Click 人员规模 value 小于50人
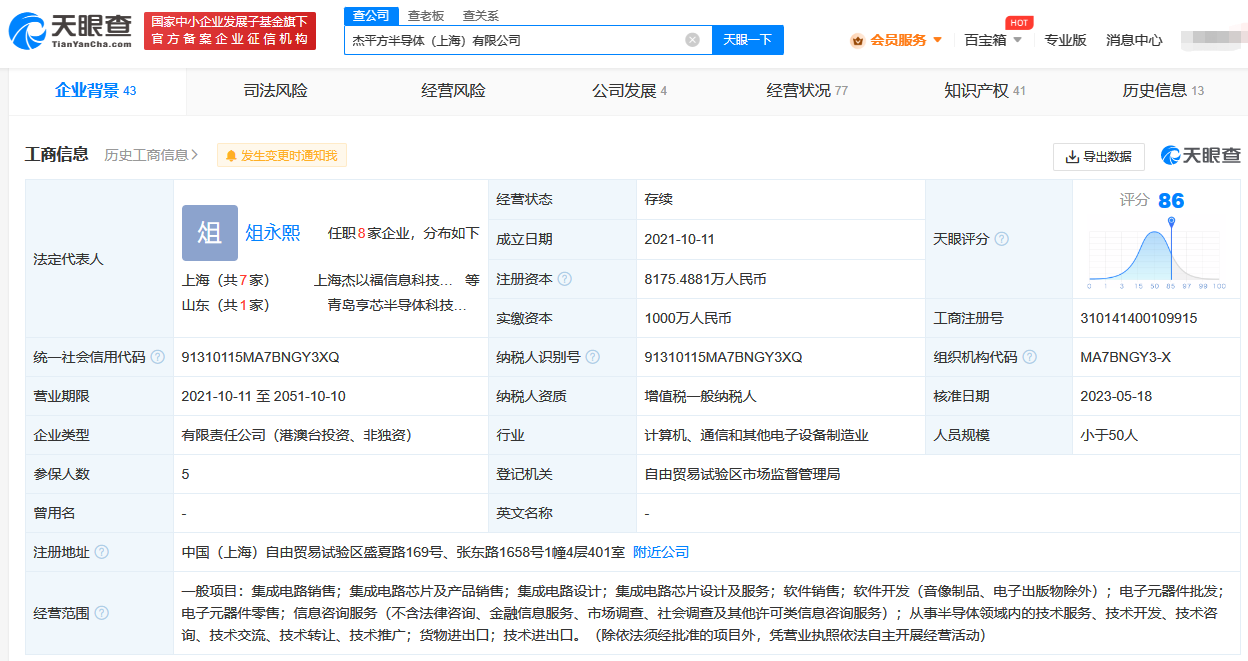The width and height of the screenshot is (1248, 661). [1109, 435]
